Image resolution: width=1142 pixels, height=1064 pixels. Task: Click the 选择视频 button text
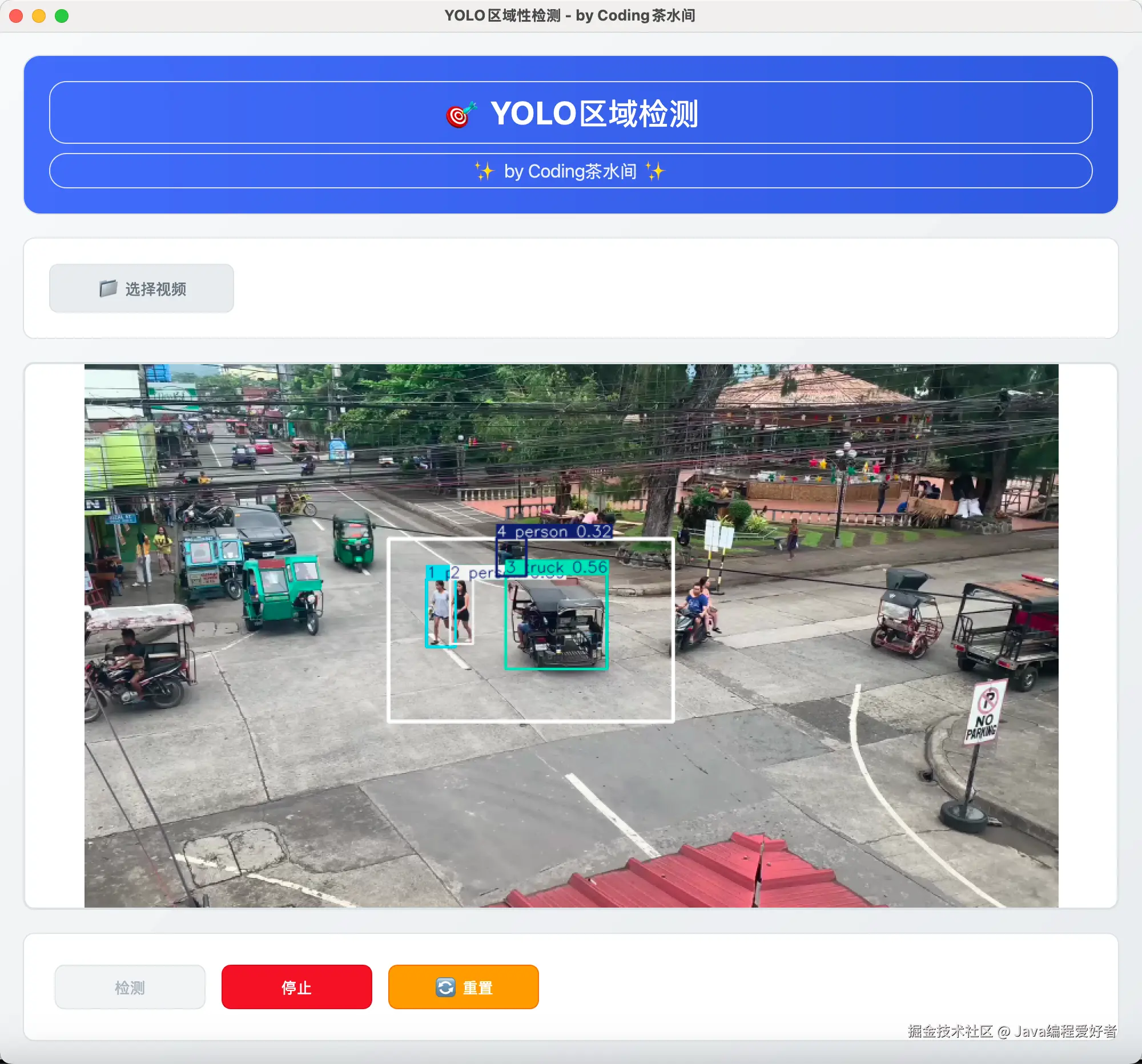pos(156,289)
